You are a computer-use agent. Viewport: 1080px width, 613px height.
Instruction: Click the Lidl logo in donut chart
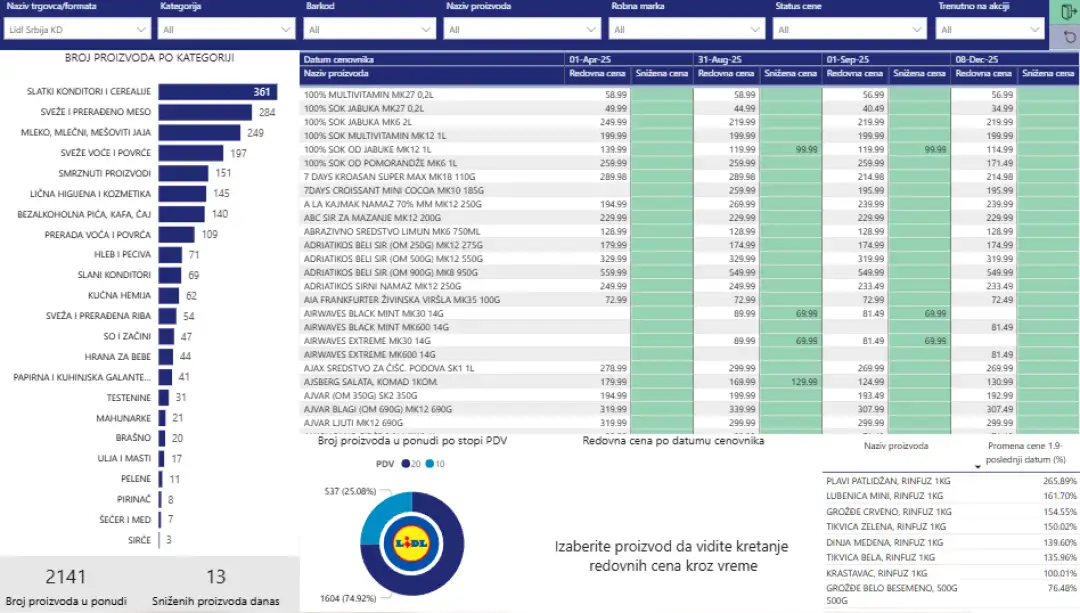coord(412,543)
